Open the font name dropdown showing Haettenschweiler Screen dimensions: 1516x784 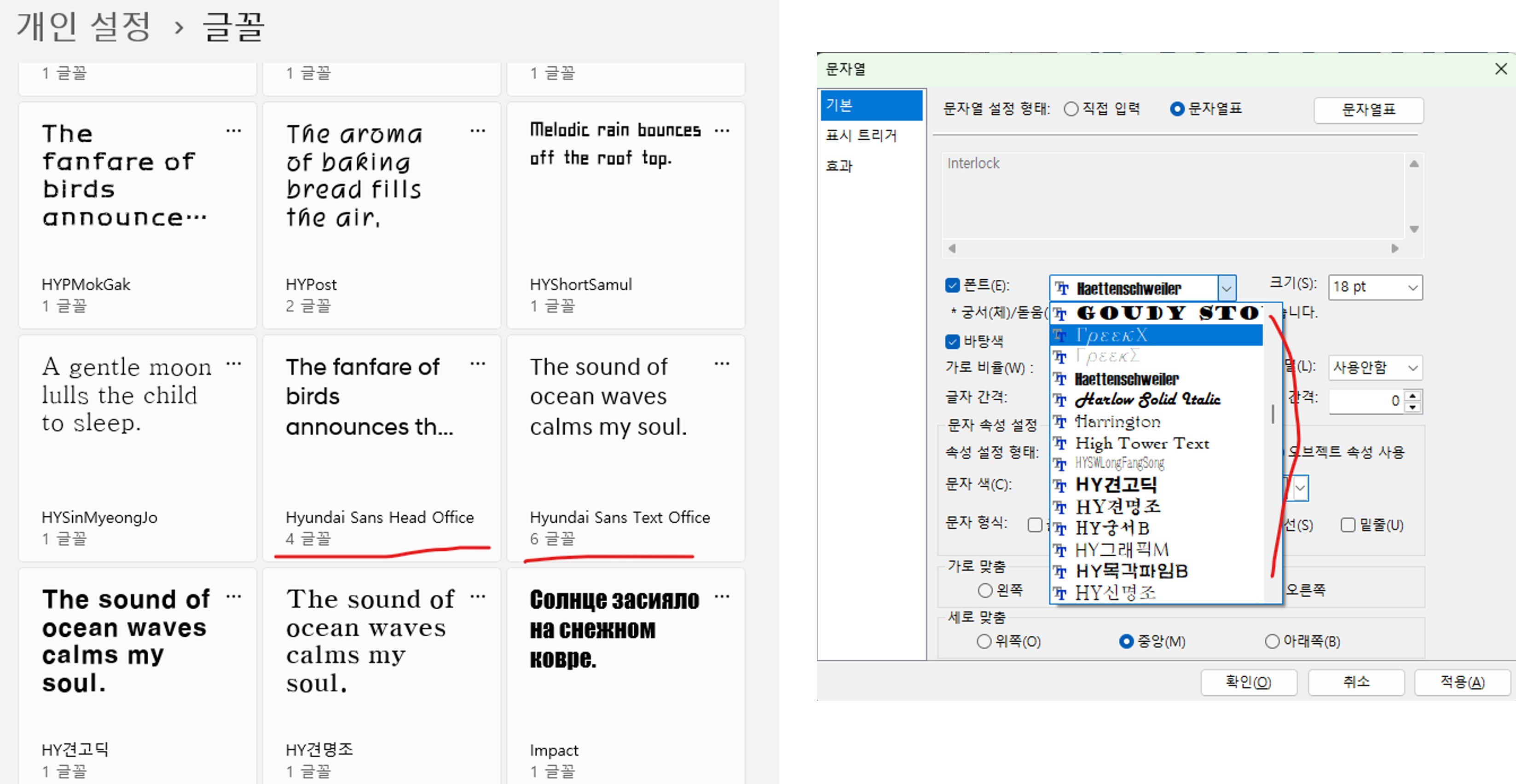[x=1227, y=288]
